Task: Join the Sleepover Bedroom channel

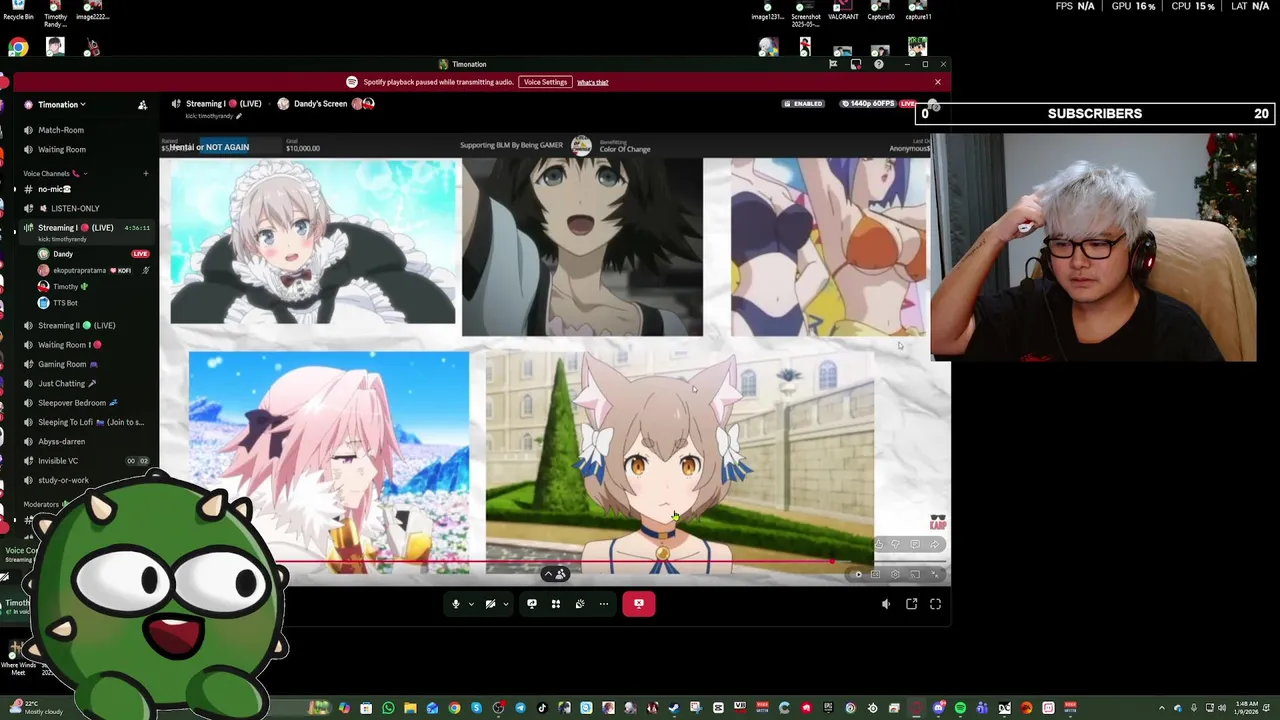Action: (x=85, y=403)
